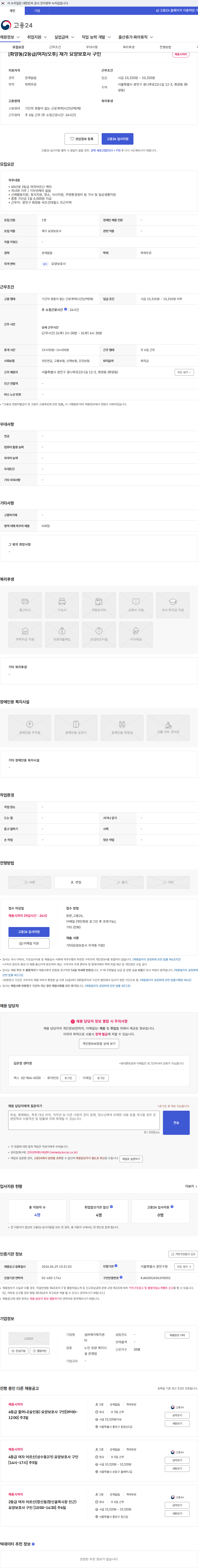Open the remedy.kcscc.or.kr link
This screenshot has height=1568, width=198.
(52, 1152)
